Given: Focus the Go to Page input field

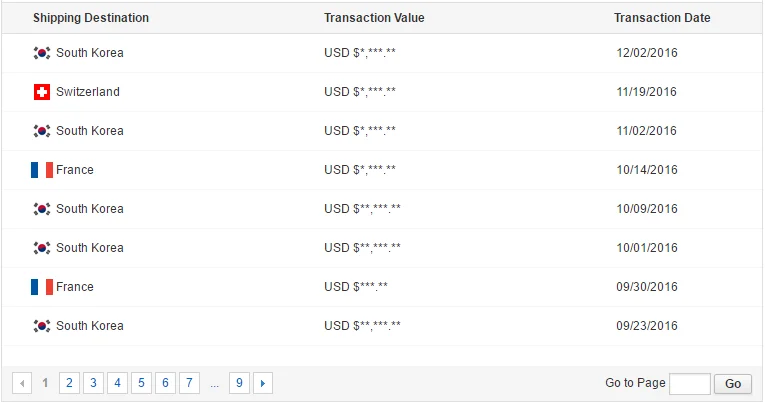Looking at the screenshot, I should [690, 383].
